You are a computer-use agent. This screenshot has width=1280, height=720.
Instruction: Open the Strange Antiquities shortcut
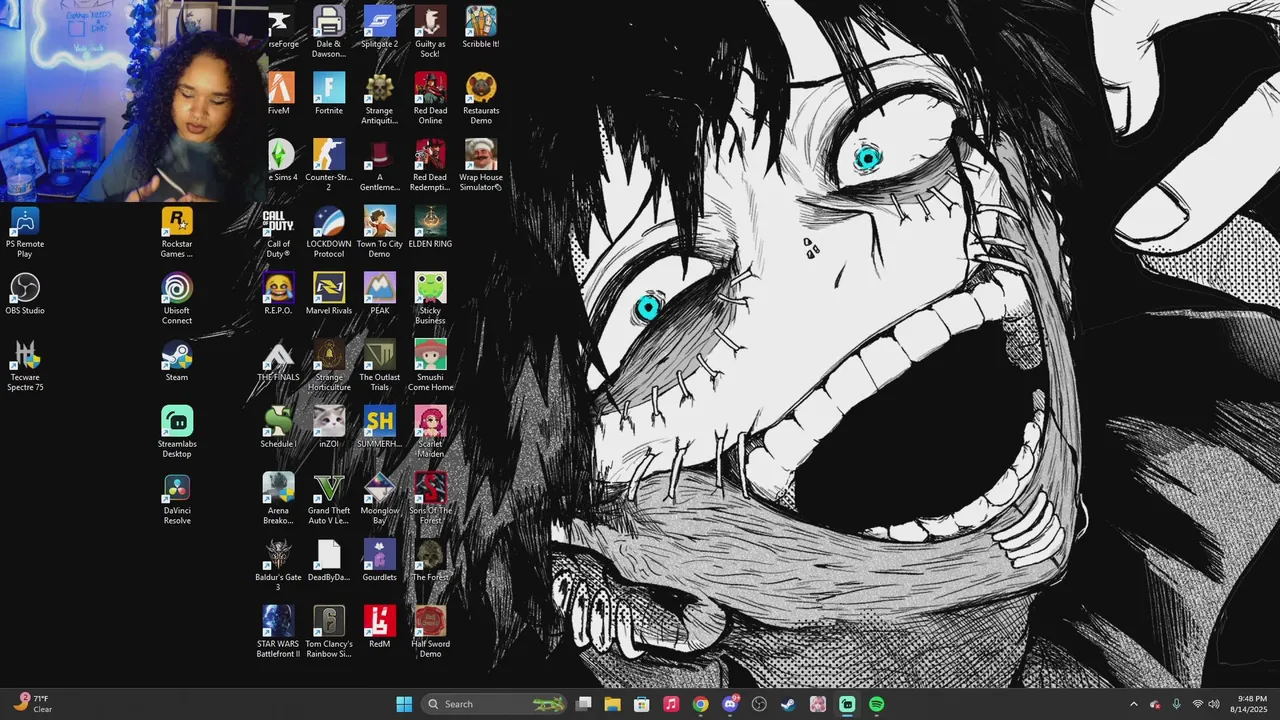(380, 98)
